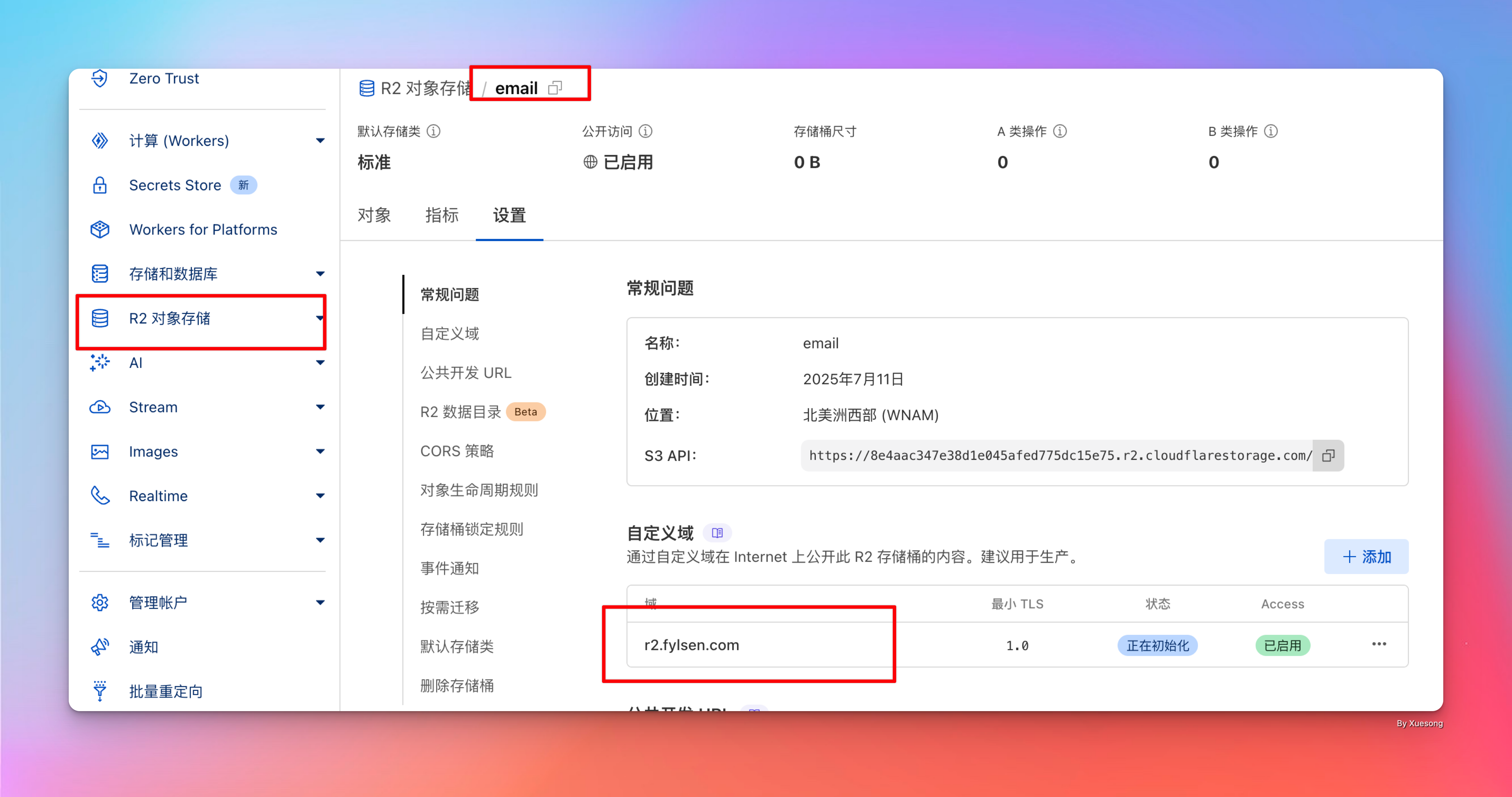Click the bulk redirects funnel icon

coord(100,691)
